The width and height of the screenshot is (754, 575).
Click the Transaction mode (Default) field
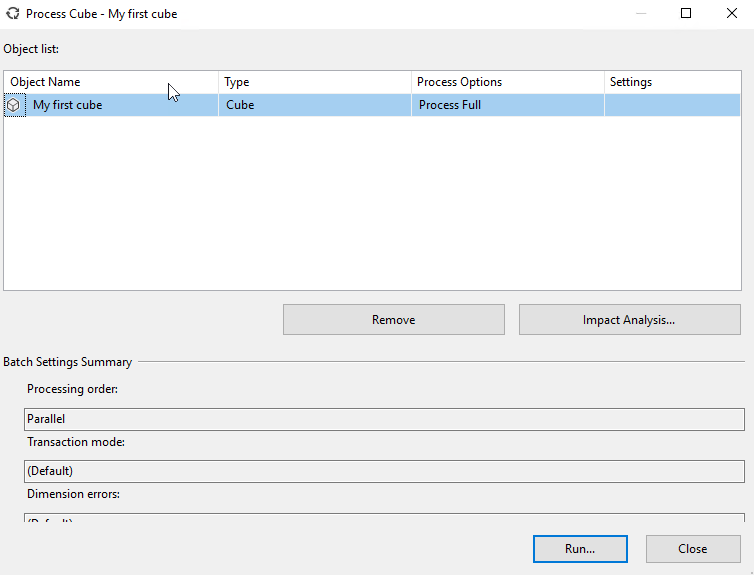point(384,471)
